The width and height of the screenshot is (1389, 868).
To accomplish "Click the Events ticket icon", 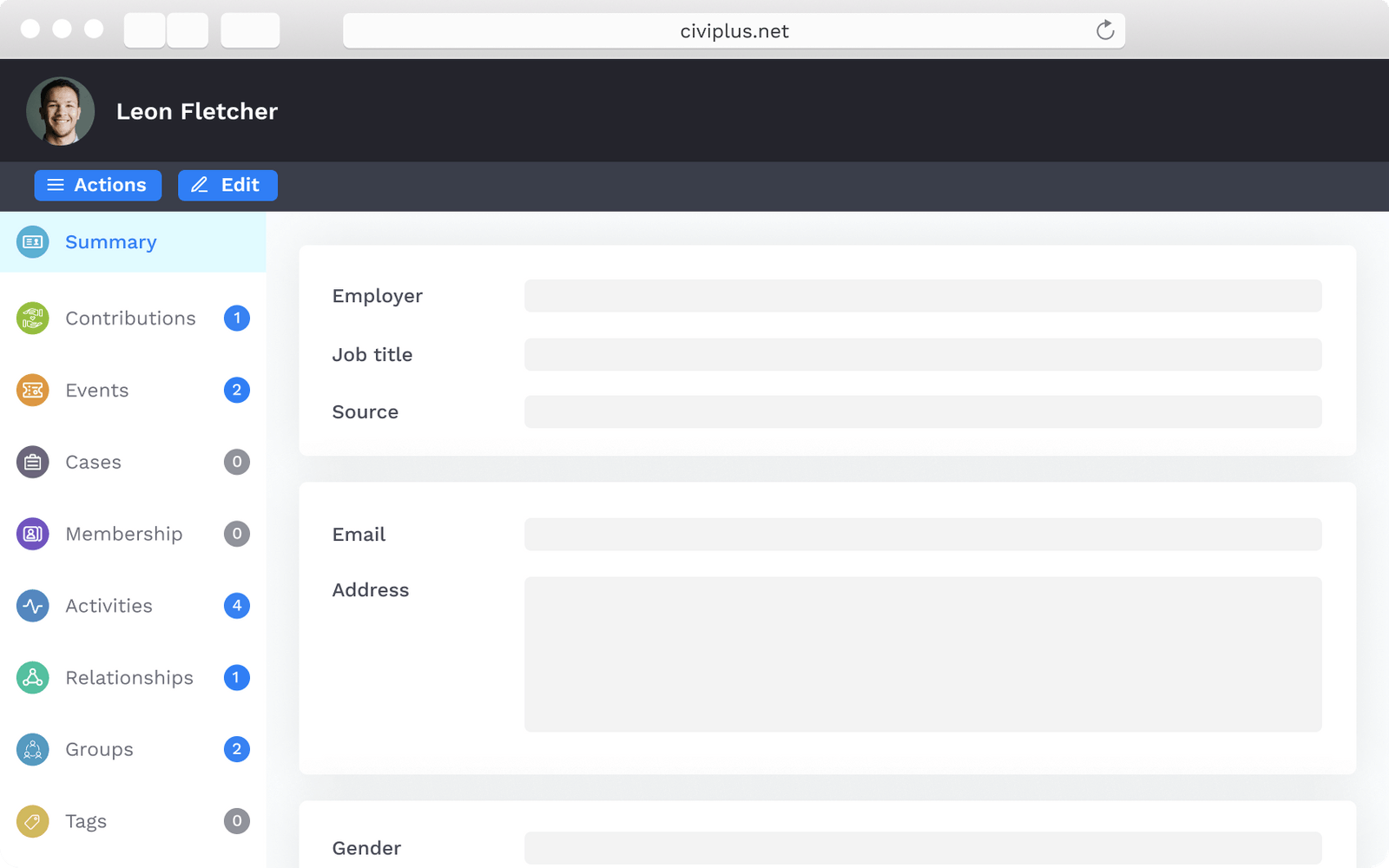I will point(32,390).
